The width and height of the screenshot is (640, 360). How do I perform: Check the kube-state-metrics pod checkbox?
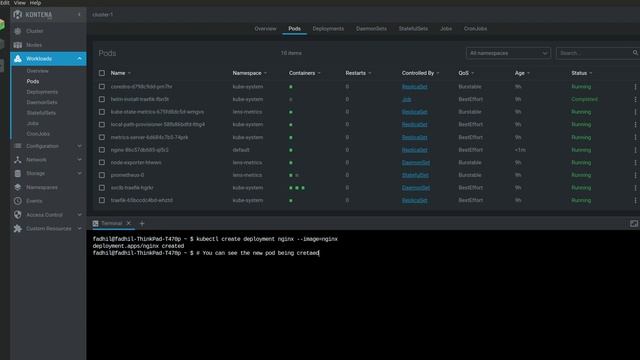102,112
